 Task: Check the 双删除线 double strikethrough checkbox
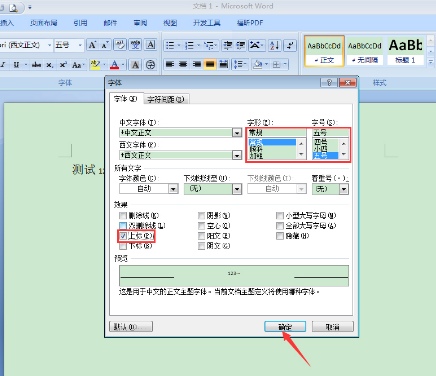(x=123, y=226)
